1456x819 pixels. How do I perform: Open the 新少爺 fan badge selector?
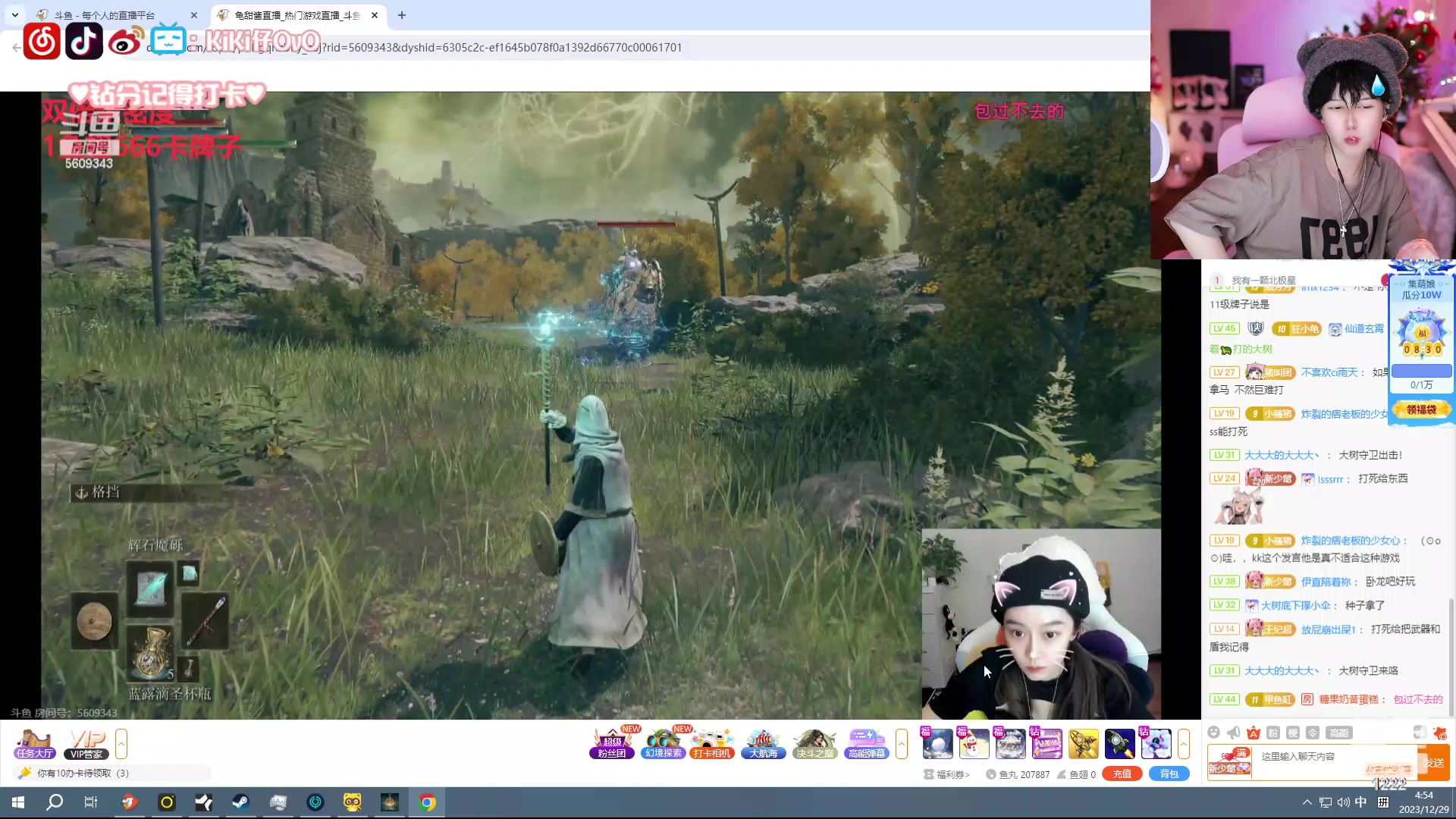click(1228, 762)
